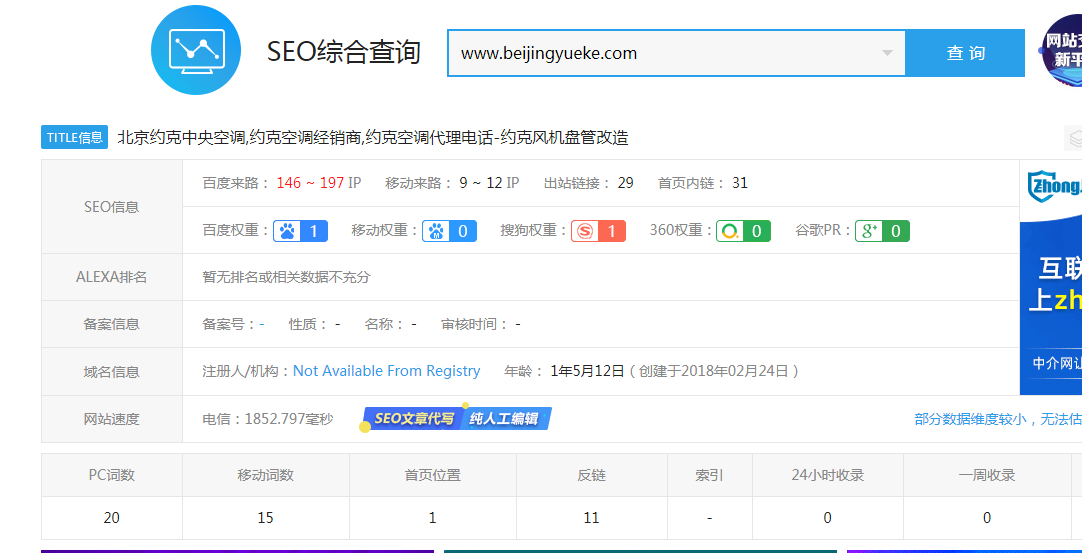Expand the domain input history dropdown arrow

pos(887,54)
